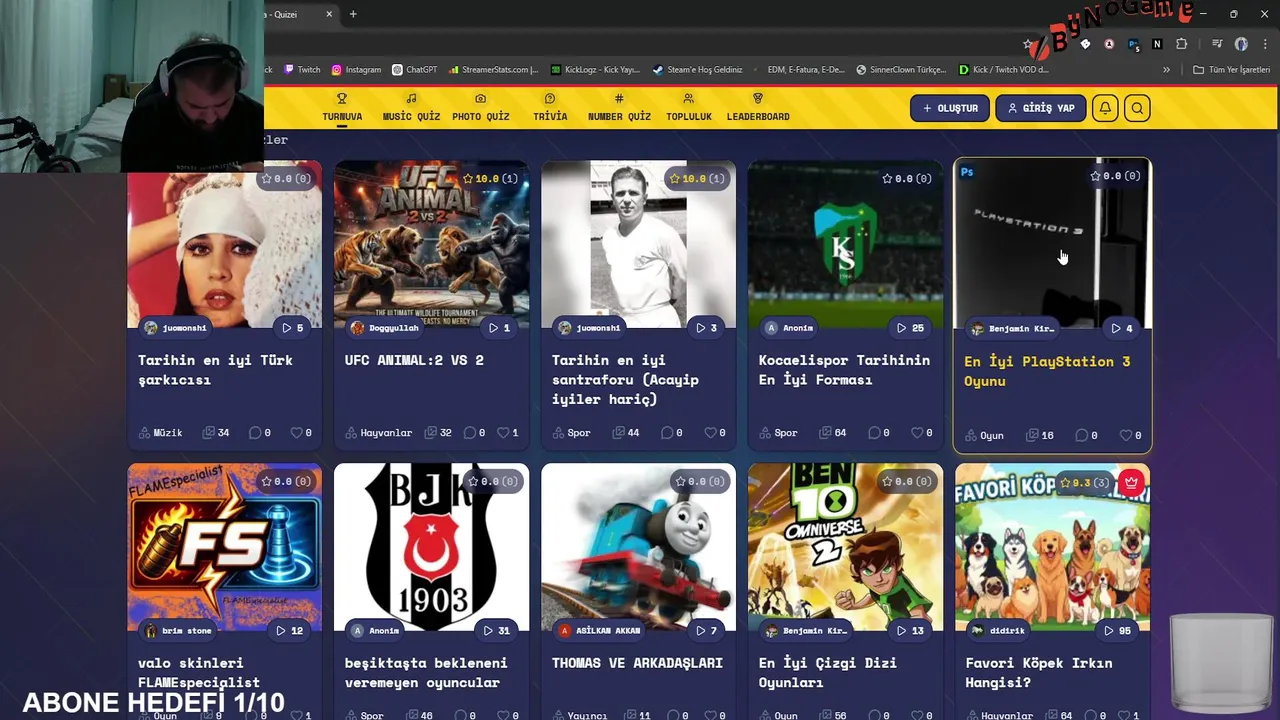1280x720 pixels.
Task: Open the browser profile avatar
Action: pyautogui.click(x=1241, y=44)
